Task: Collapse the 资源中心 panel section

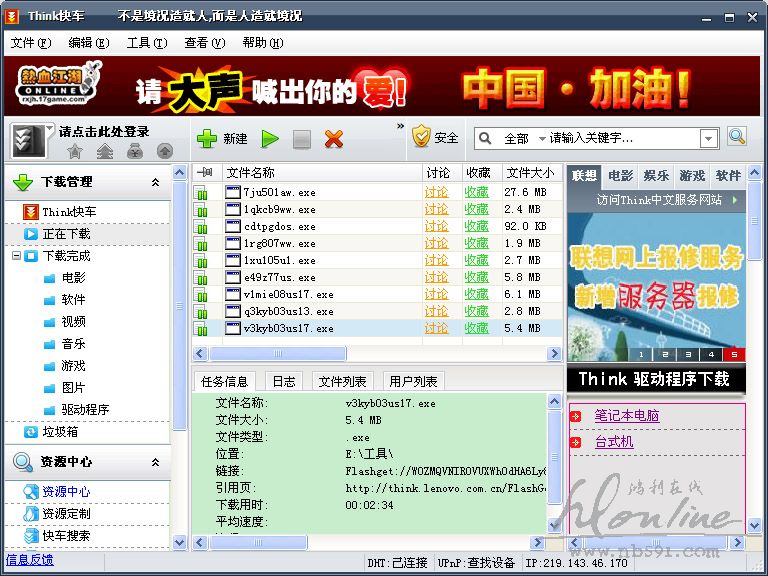Action: (155, 462)
